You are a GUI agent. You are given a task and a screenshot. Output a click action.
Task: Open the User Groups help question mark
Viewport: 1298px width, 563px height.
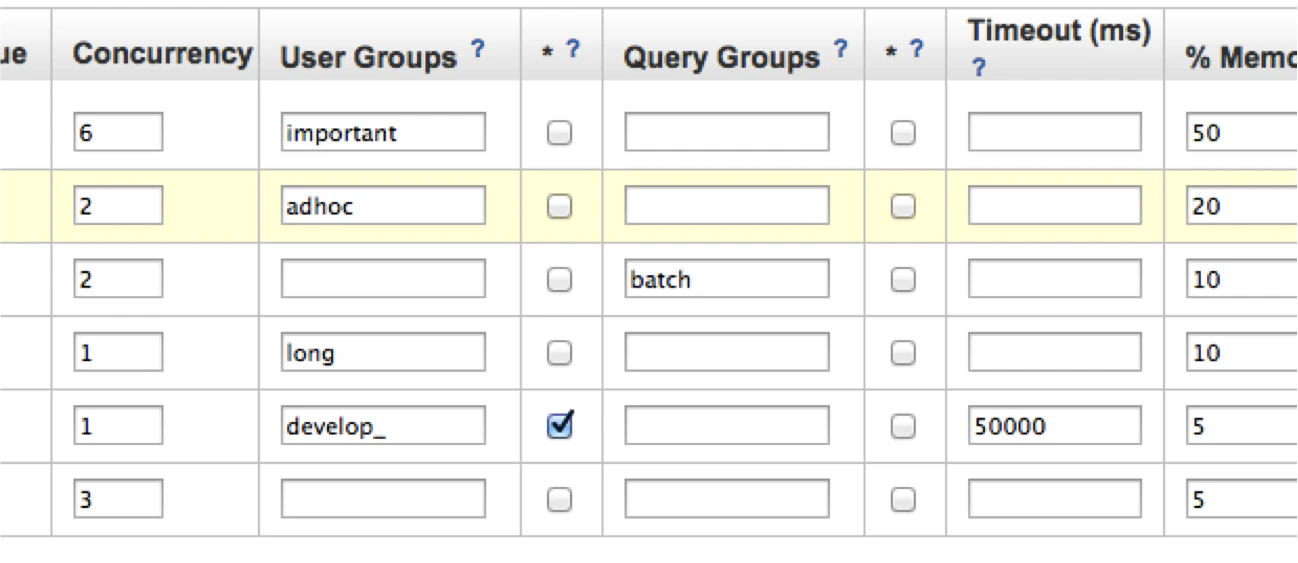(478, 47)
